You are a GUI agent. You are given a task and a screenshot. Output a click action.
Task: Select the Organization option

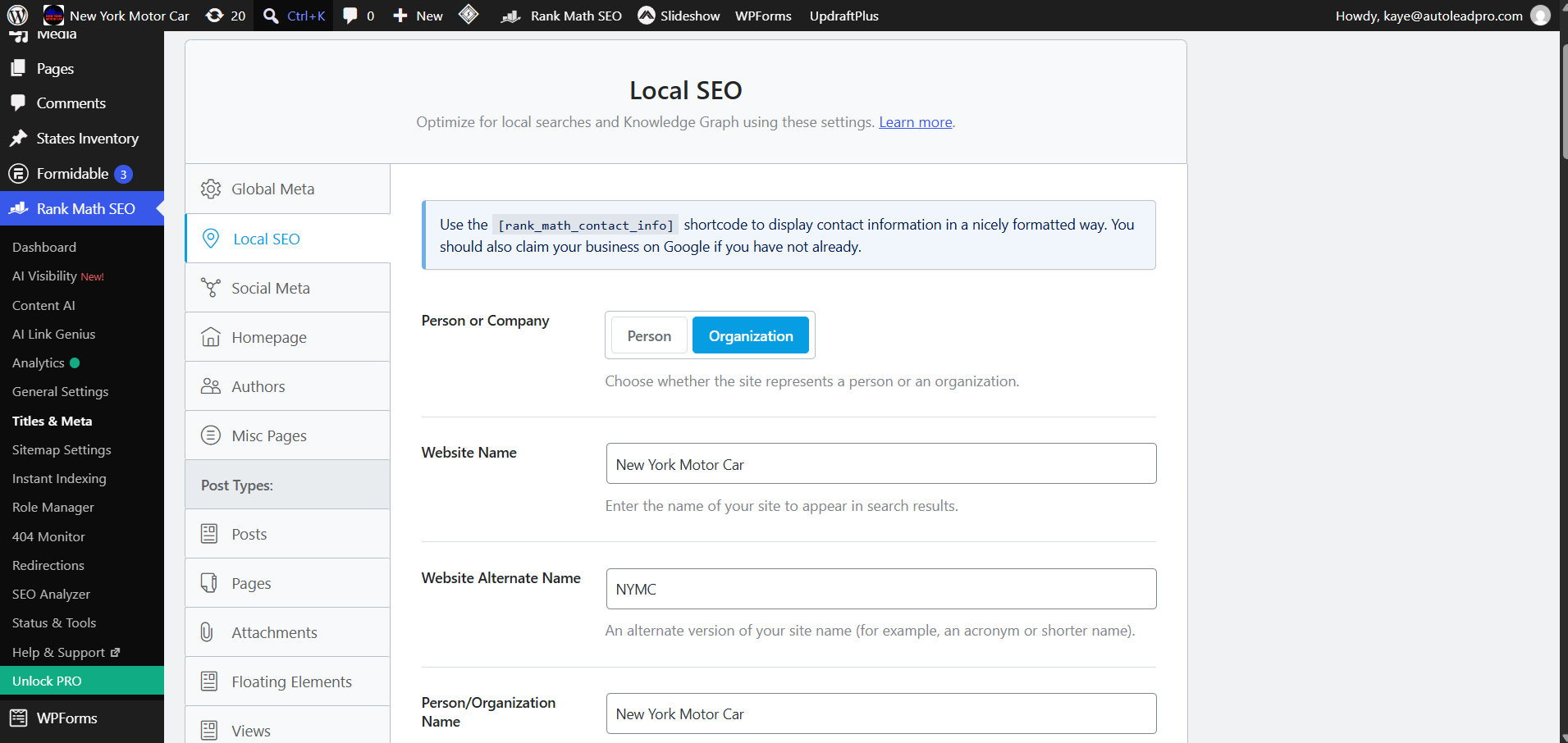(751, 335)
